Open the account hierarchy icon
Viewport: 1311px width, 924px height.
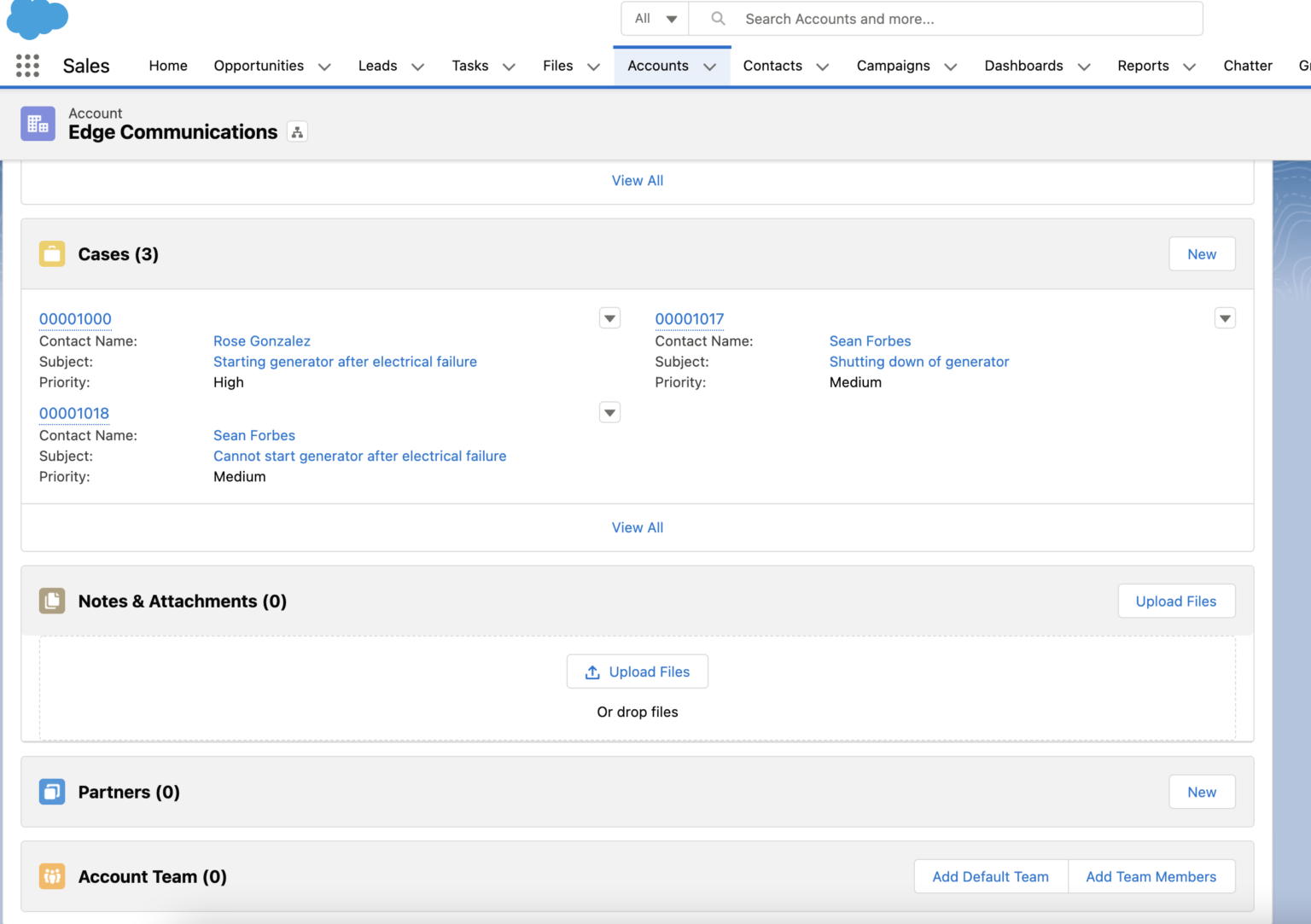(296, 131)
